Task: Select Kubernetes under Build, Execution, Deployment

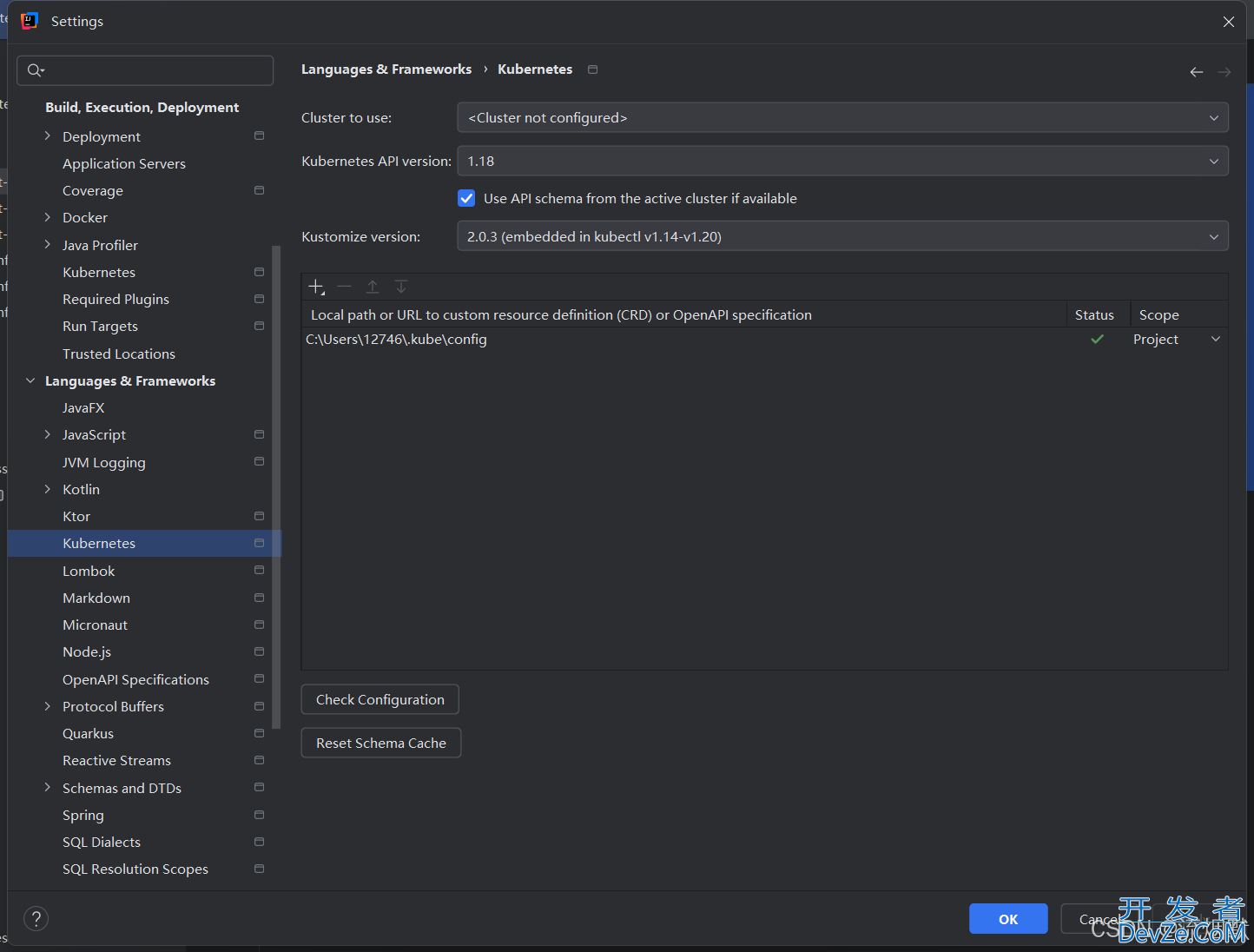Action: [x=99, y=272]
